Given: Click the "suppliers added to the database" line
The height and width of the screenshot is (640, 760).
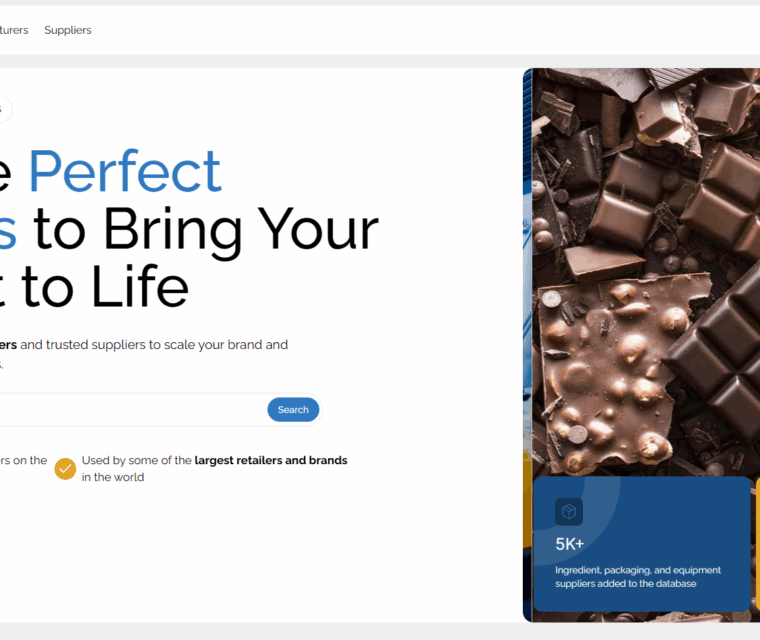Looking at the screenshot, I should [x=625, y=584].
